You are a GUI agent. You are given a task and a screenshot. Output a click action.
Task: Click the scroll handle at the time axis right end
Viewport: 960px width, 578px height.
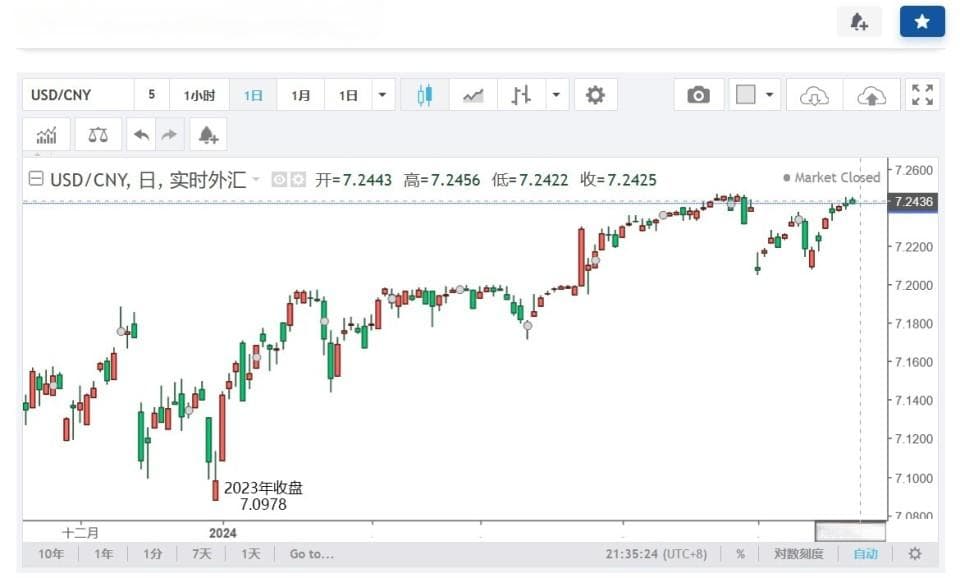coord(850,531)
